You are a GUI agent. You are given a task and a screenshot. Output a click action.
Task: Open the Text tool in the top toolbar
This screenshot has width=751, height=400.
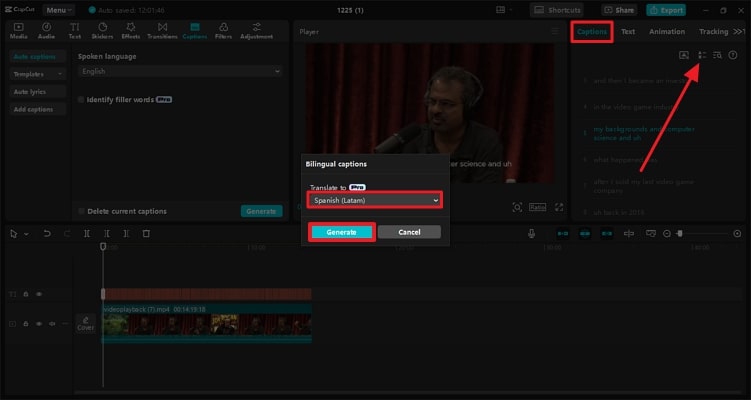[x=75, y=31]
